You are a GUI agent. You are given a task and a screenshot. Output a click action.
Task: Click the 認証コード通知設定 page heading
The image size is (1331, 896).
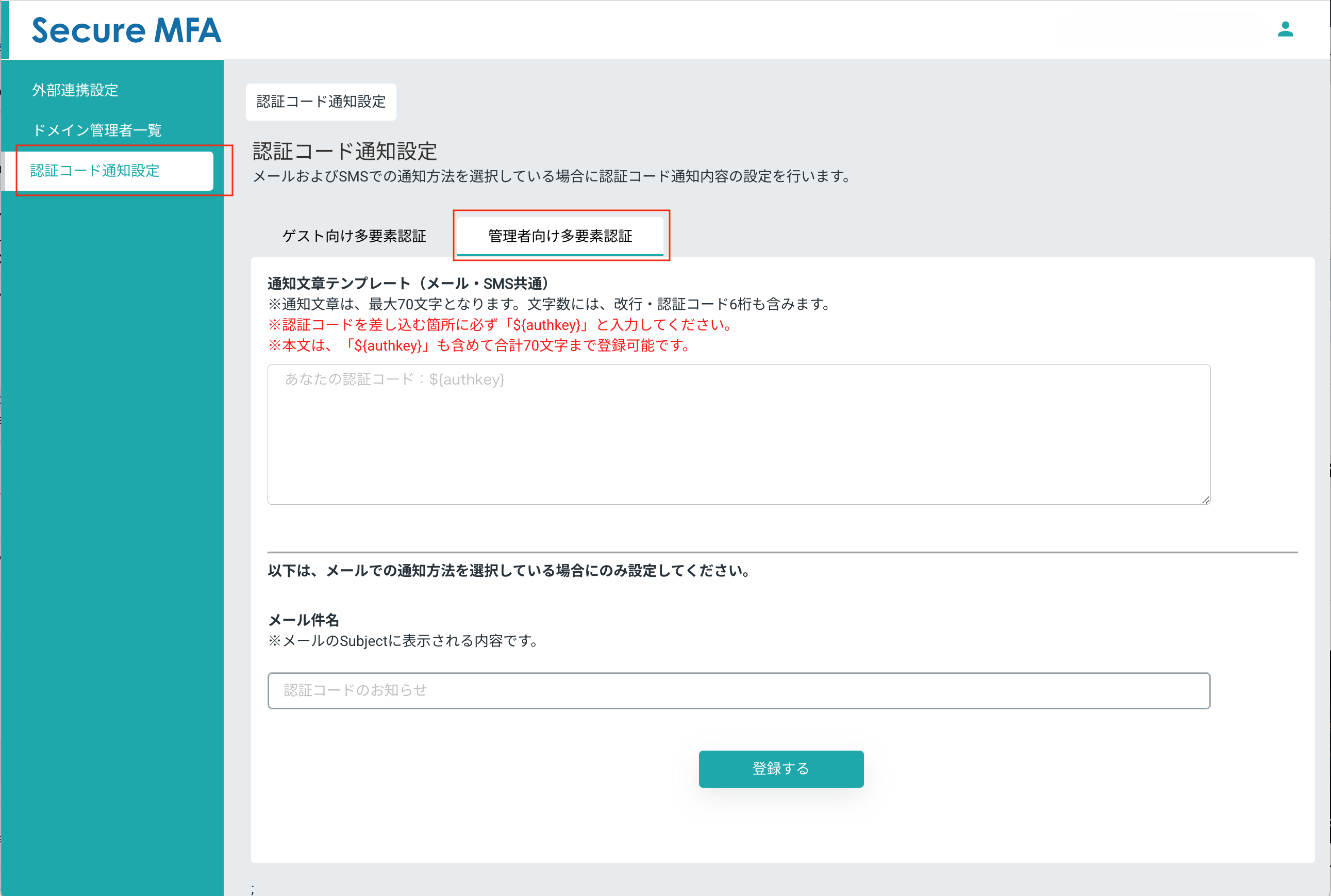pos(344,152)
